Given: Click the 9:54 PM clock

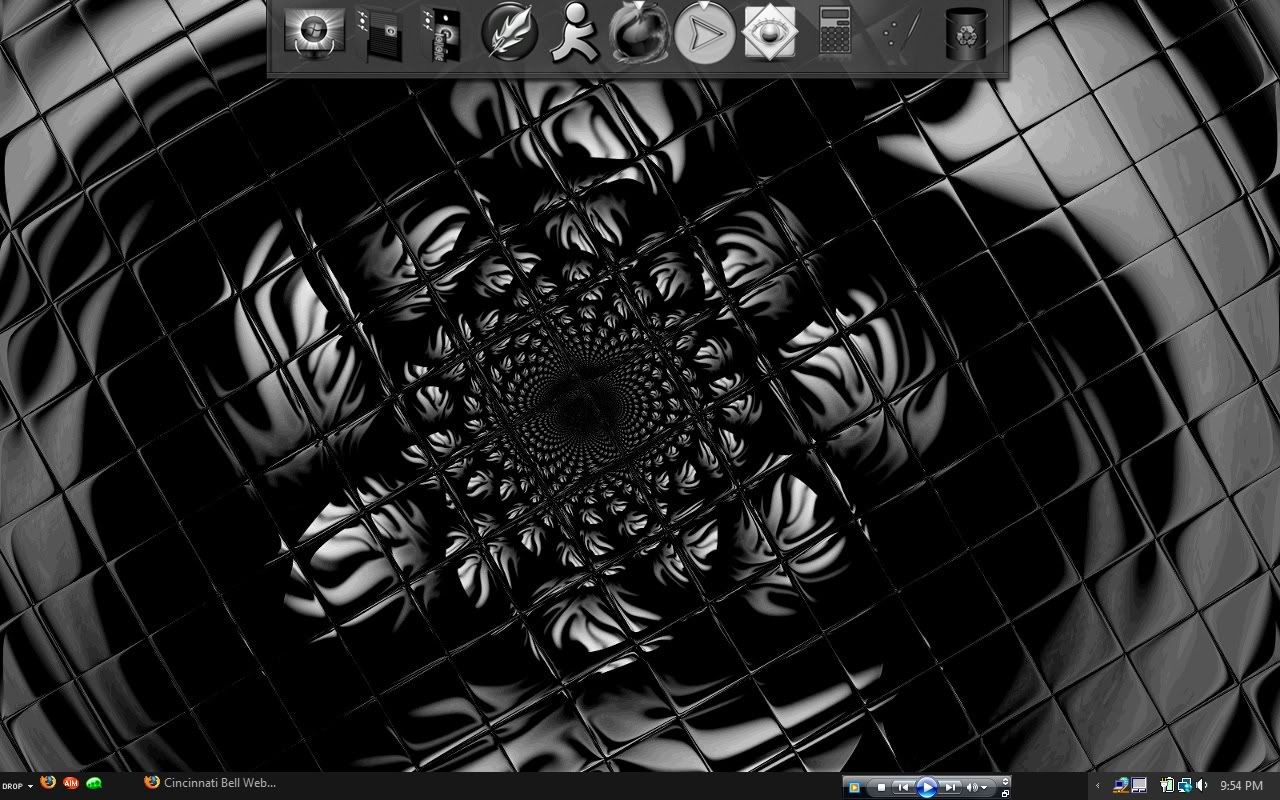Looking at the screenshot, I should tap(1241, 785).
